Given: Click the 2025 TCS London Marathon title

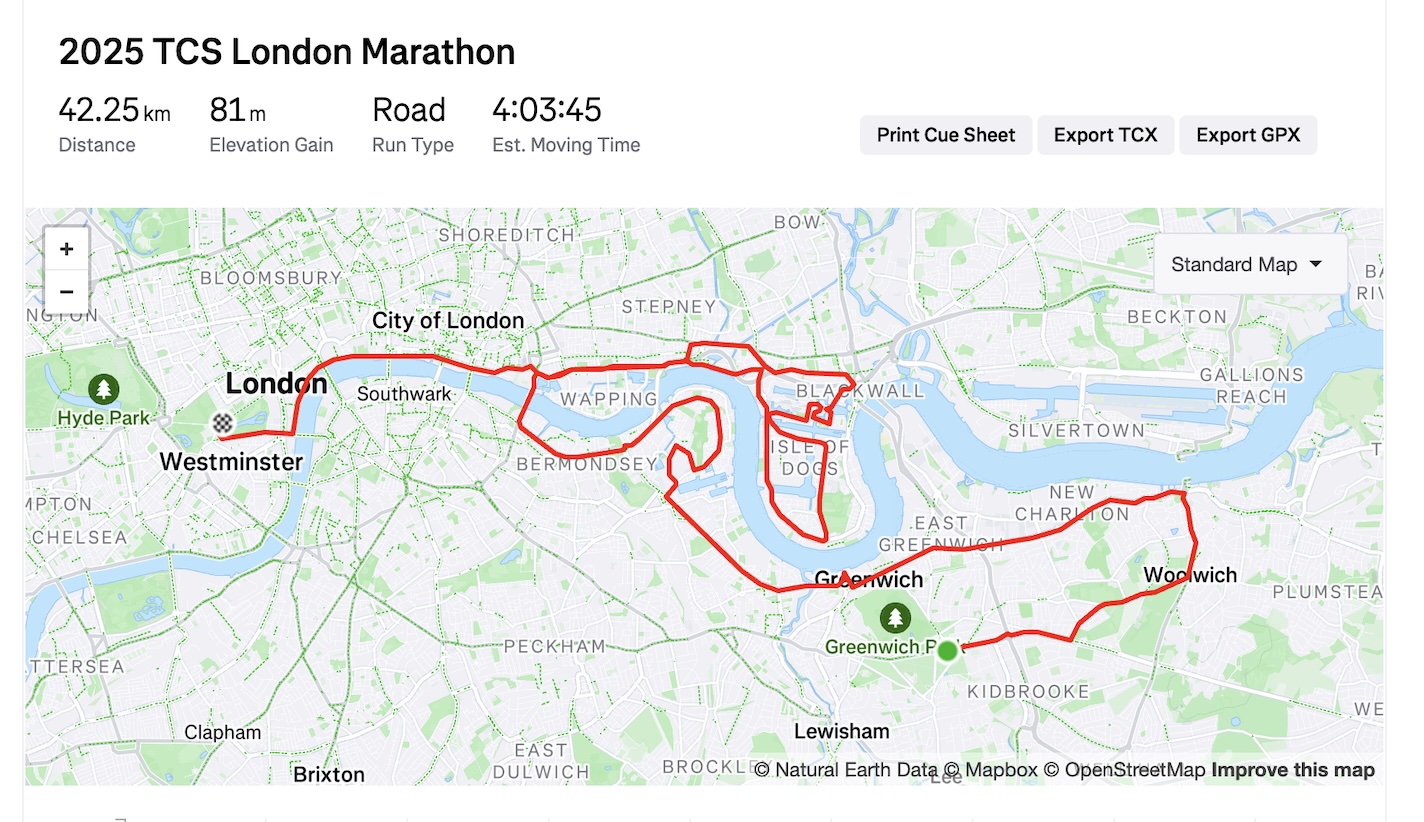Looking at the screenshot, I should (x=287, y=52).
